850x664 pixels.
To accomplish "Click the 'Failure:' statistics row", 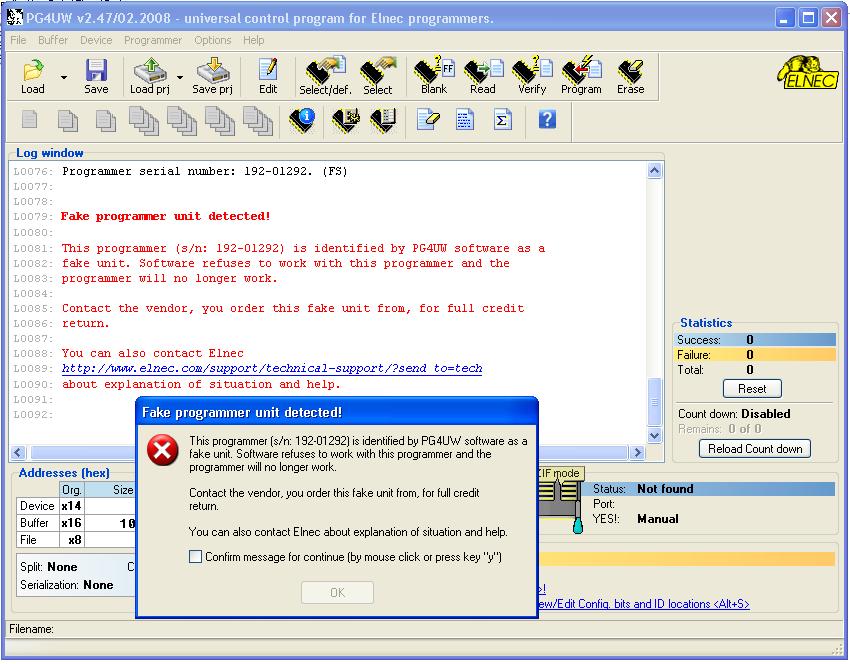I will pyautogui.click(x=756, y=355).
